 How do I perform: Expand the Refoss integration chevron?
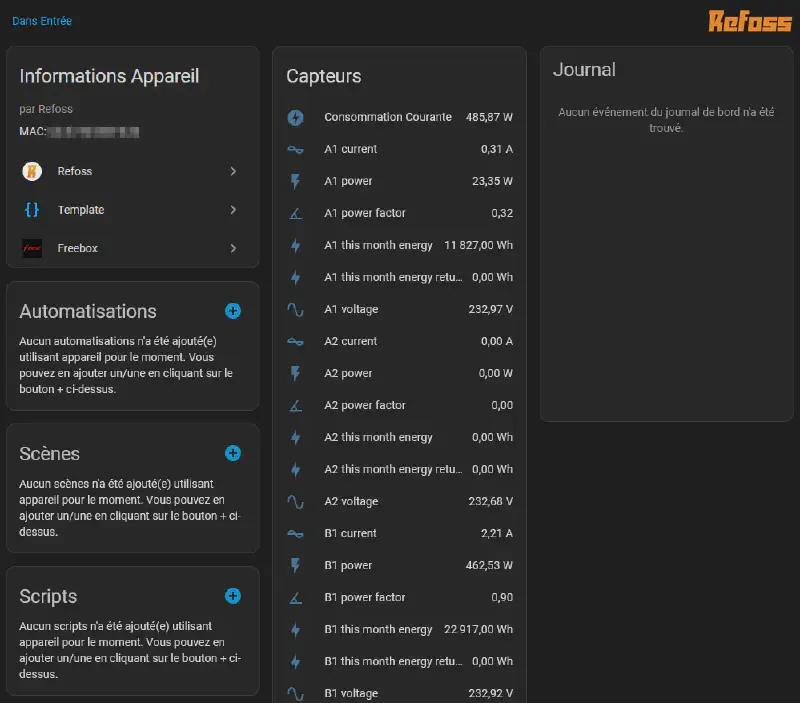point(233,171)
